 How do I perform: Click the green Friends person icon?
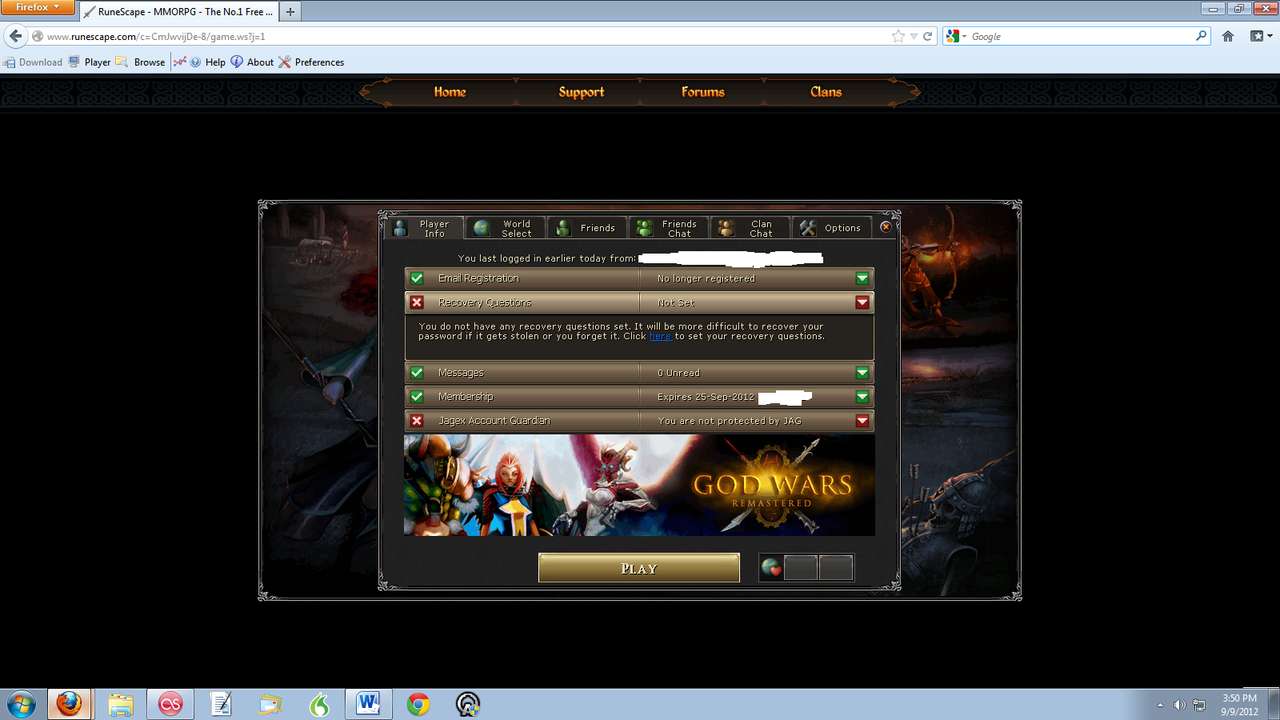pyautogui.click(x=563, y=228)
